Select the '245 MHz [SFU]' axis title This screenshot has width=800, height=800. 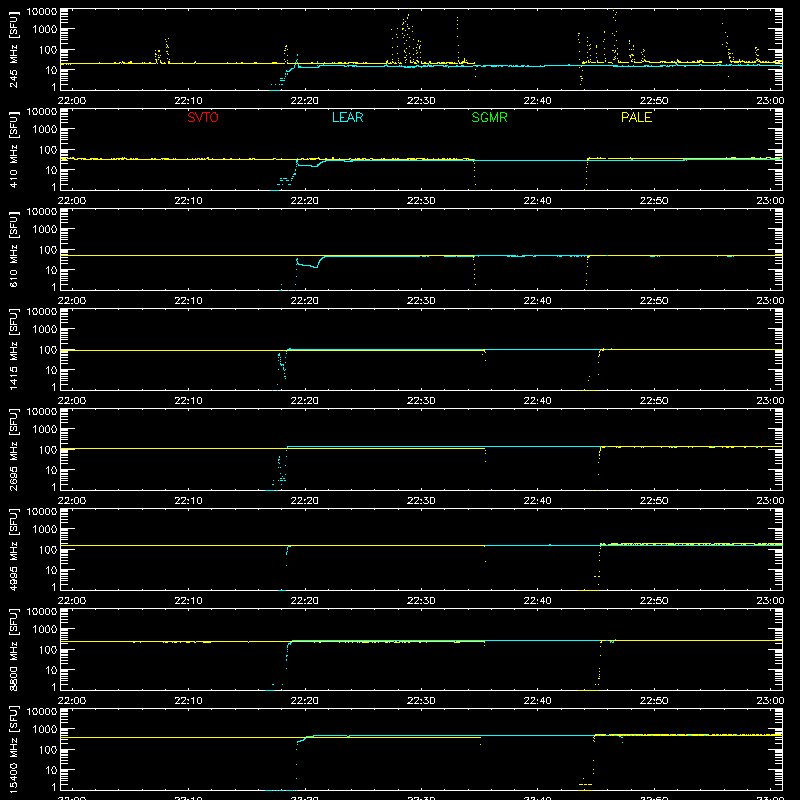pyautogui.click(x=14, y=49)
